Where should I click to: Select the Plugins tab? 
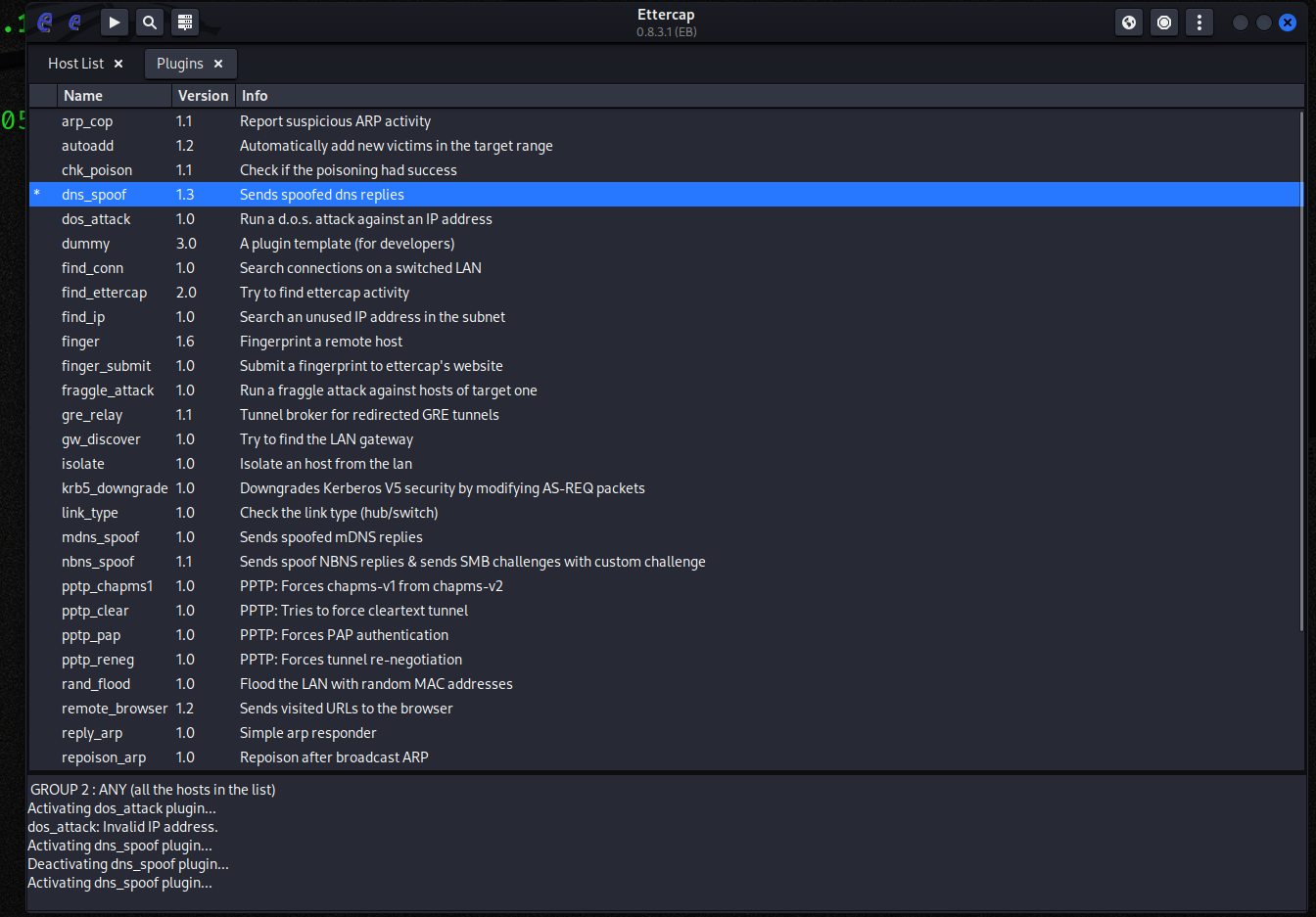(180, 64)
